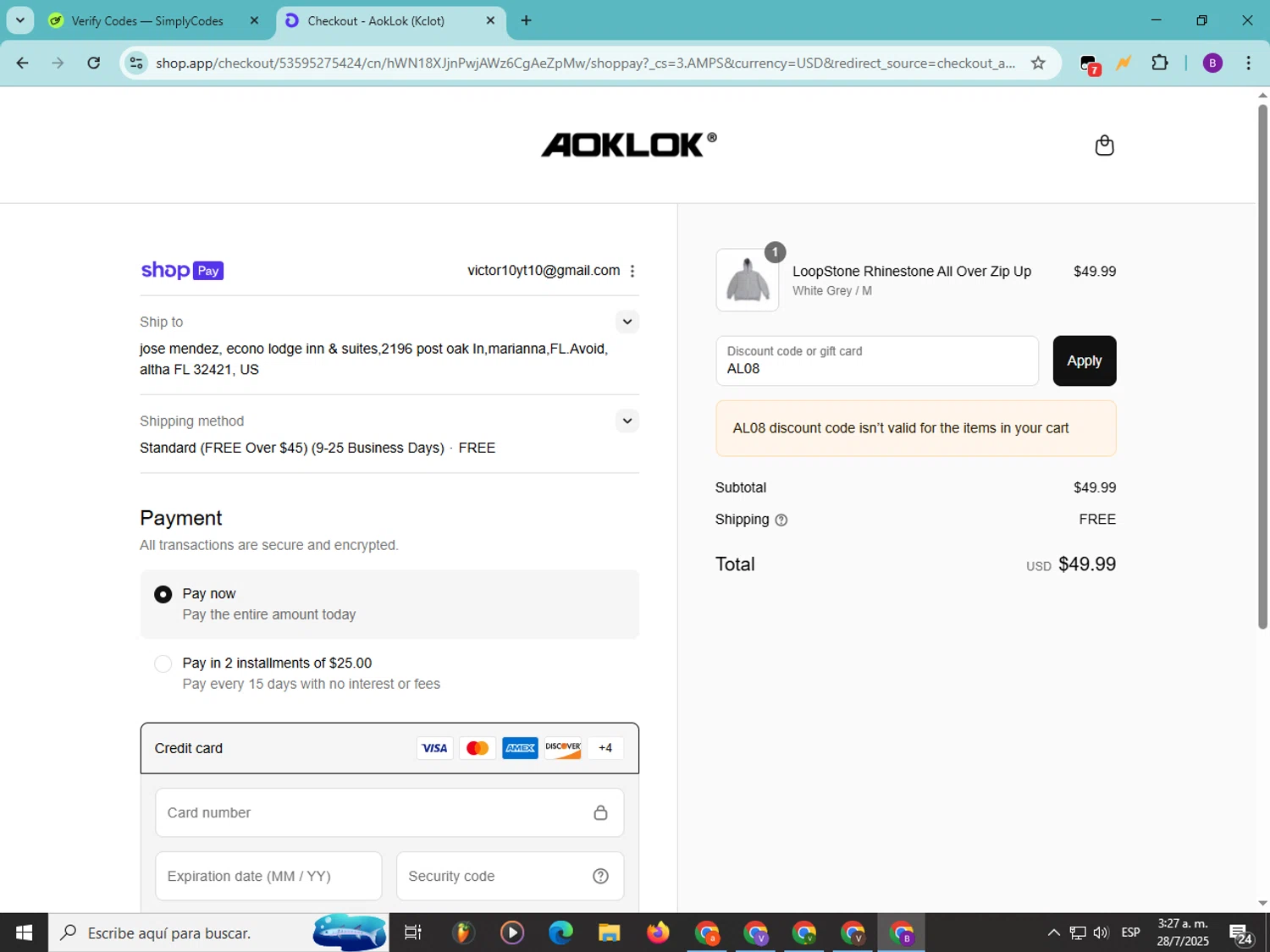Go back to the previous page

pyautogui.click(x=23, y=63)
